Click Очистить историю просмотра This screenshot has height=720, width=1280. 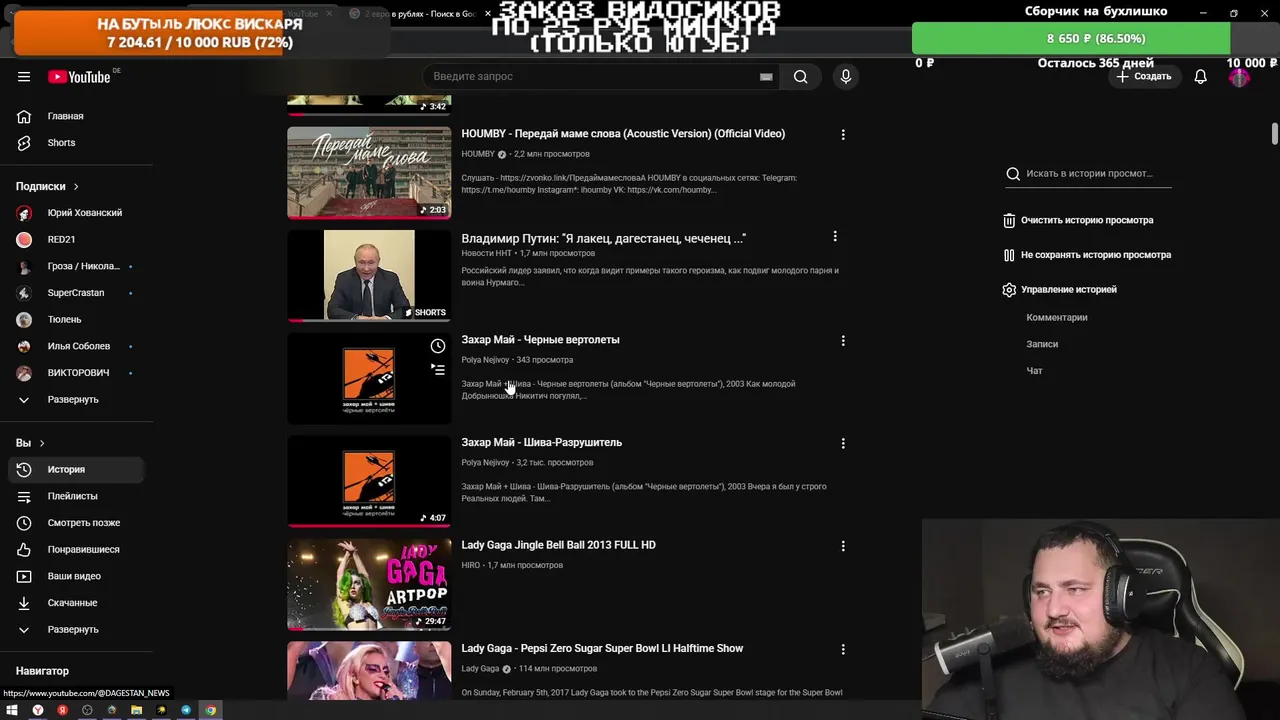point(1078,220)
